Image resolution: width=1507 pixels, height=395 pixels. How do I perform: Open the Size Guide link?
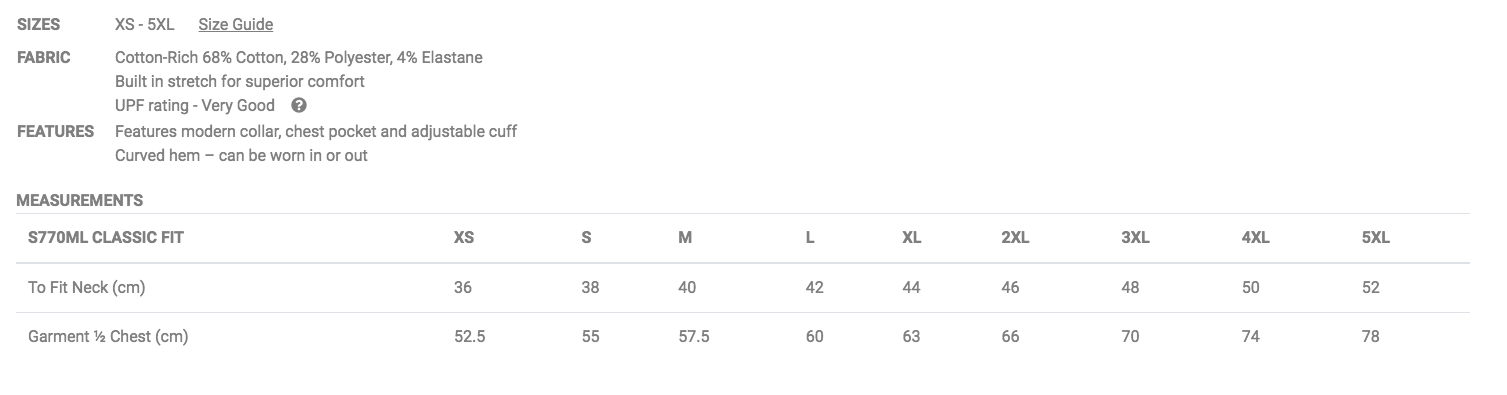(235, 24)
